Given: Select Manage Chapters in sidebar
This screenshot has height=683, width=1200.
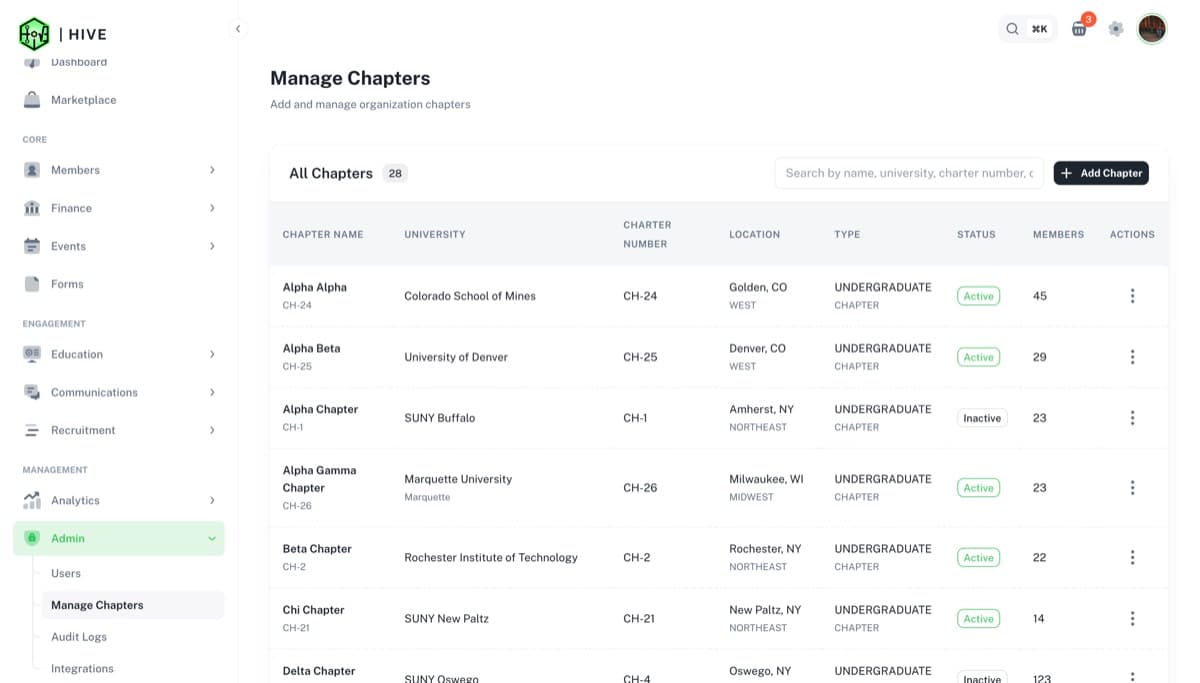Looking at the screenshot, I should coord(132,605).
